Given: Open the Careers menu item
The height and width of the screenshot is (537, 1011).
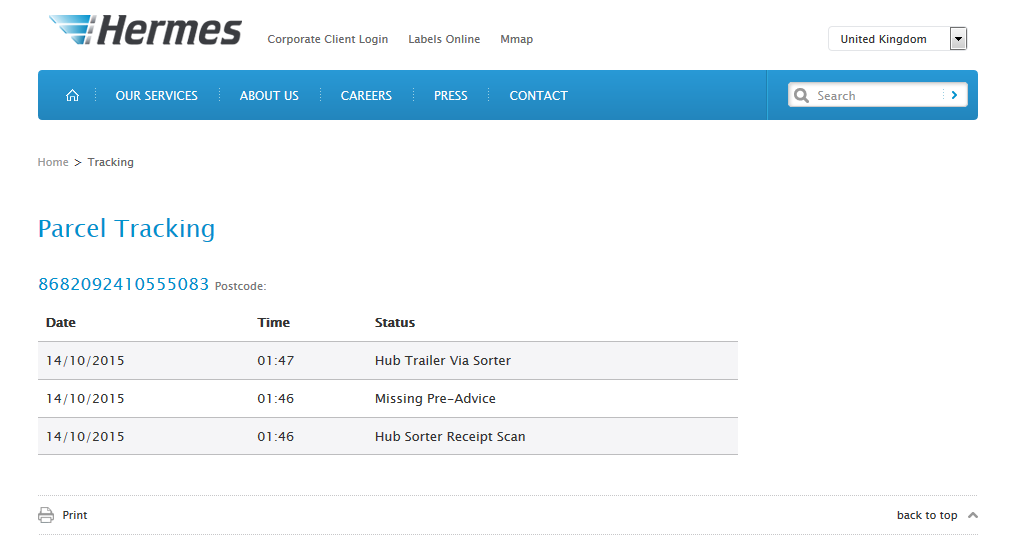Looking at the screenshot, I should (366, 95).
